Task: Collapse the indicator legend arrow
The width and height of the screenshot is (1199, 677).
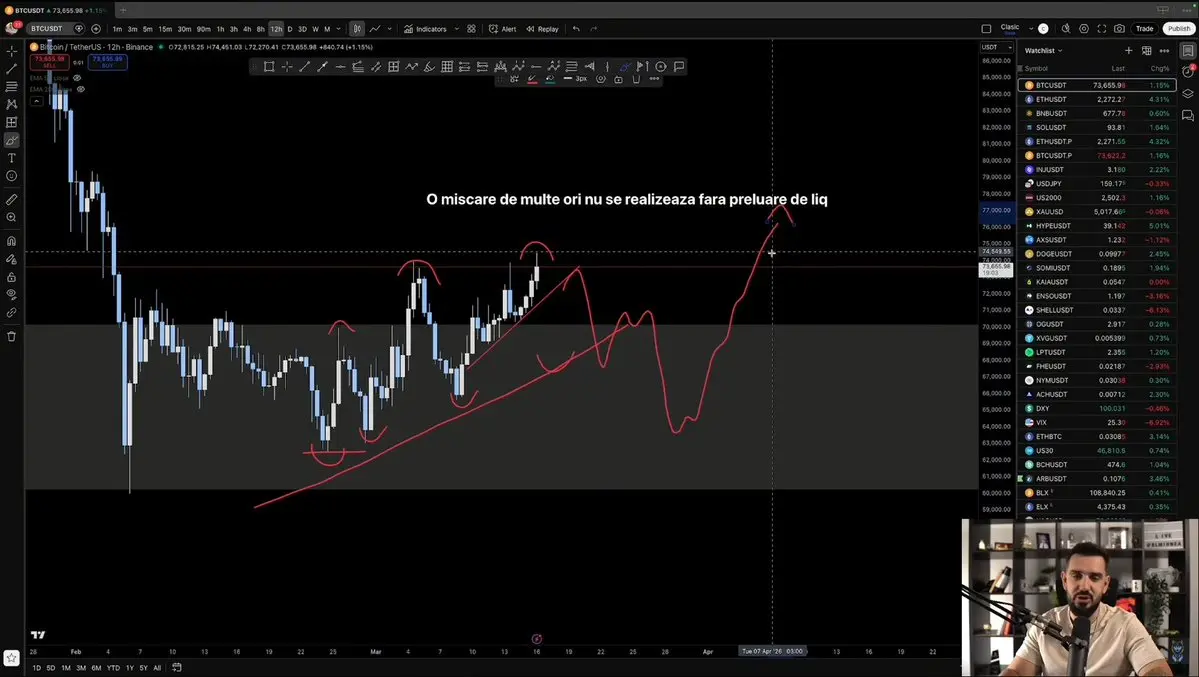Action: coord(36,101)
